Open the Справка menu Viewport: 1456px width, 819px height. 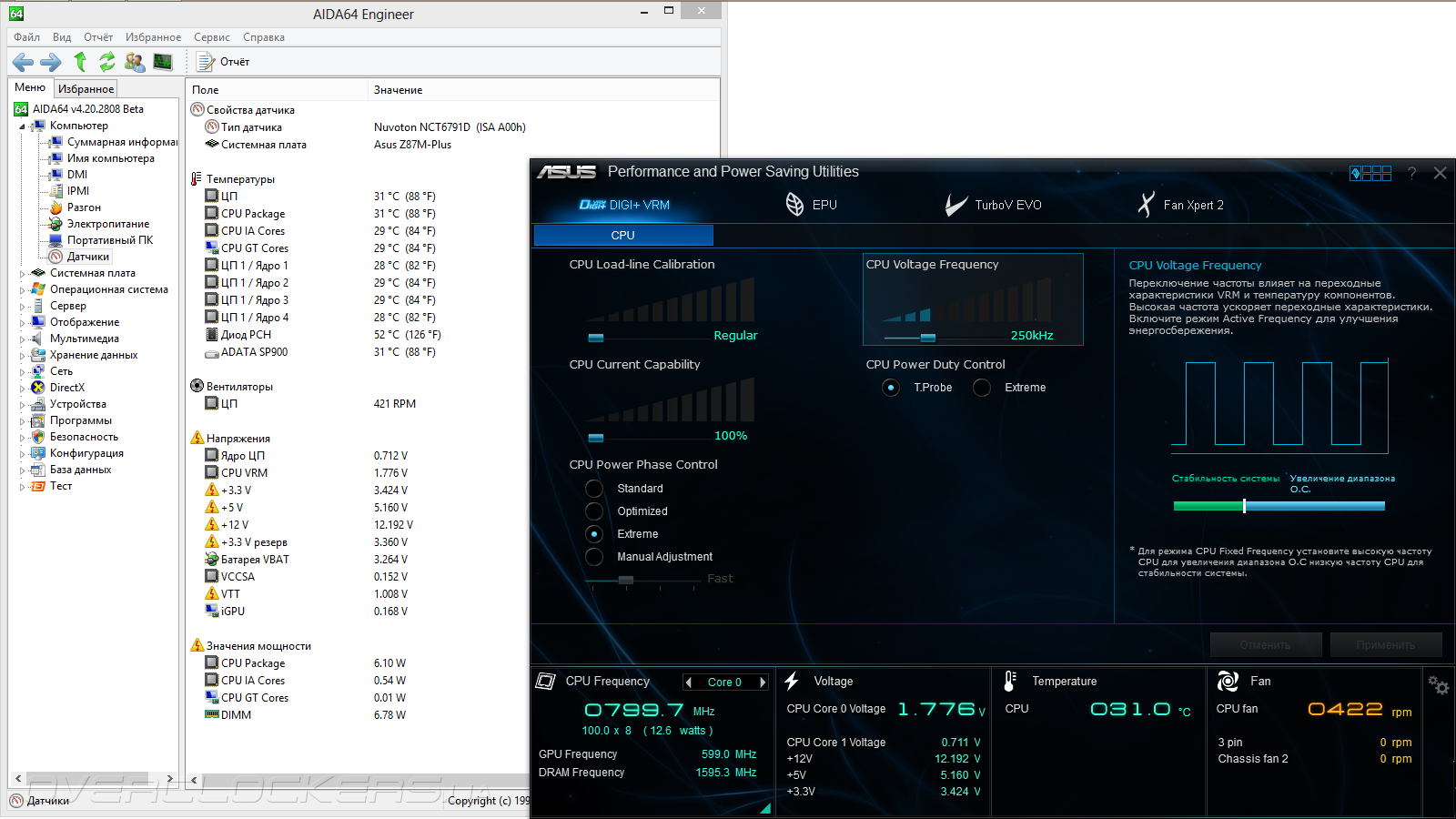(x=264, y=37)
